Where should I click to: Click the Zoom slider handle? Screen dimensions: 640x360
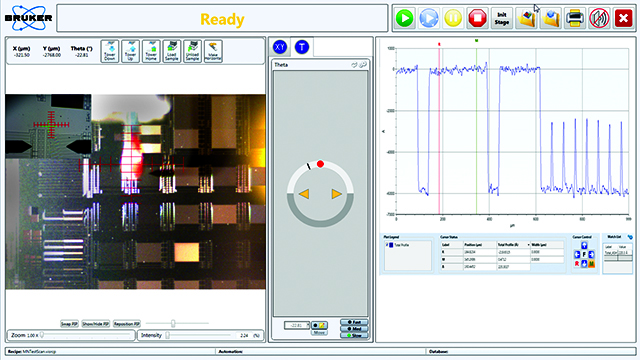pyautogui.click(x=42, y=335)
